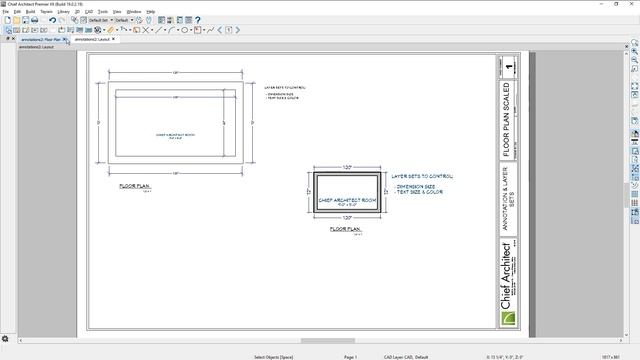Open the File menu
The height and width of the screenshot is (360, 640).
[x=6, y=12]
